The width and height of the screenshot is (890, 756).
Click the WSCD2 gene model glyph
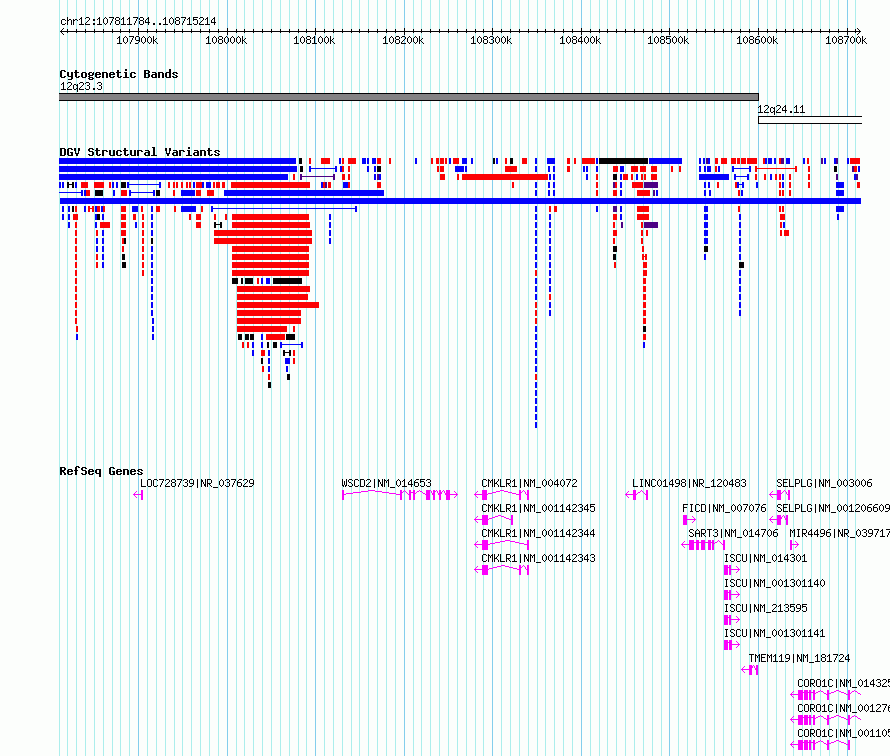[x=400, y=495]
